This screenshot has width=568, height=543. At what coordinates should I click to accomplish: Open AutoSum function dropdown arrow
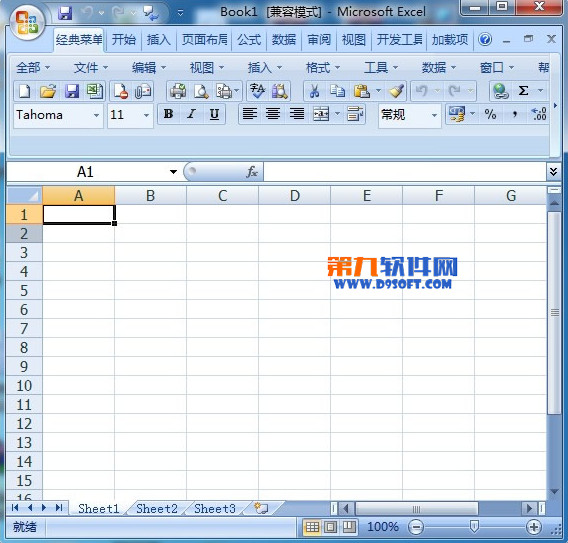point(540,91)
